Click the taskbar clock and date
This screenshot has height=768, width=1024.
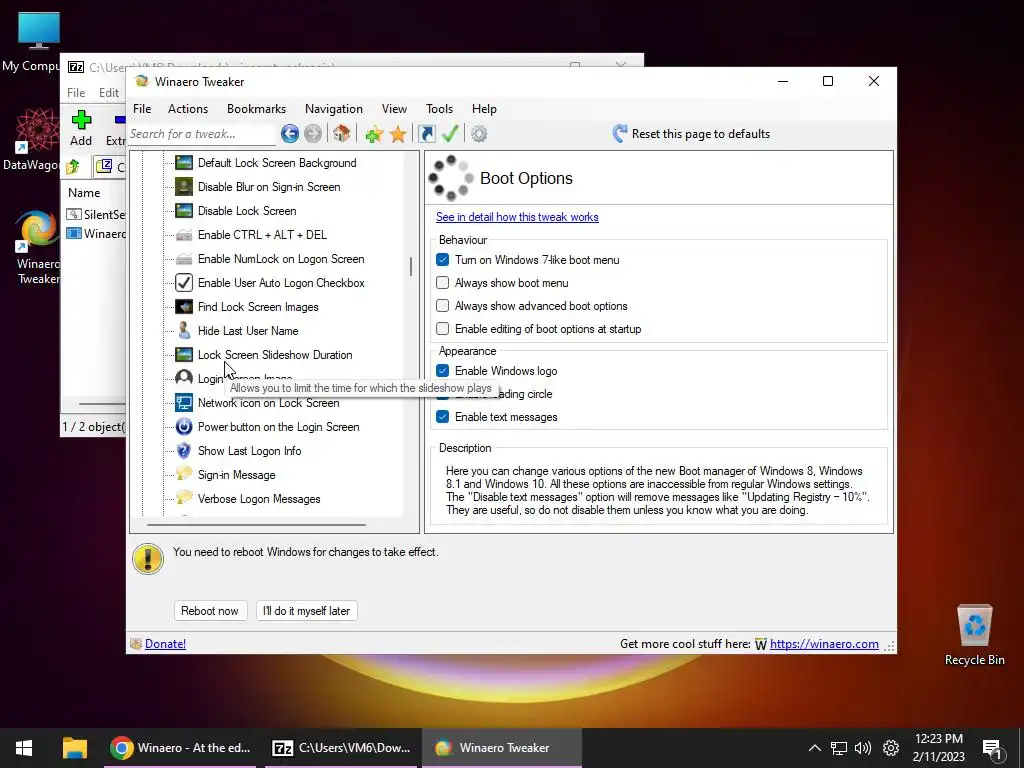[938, 748]
